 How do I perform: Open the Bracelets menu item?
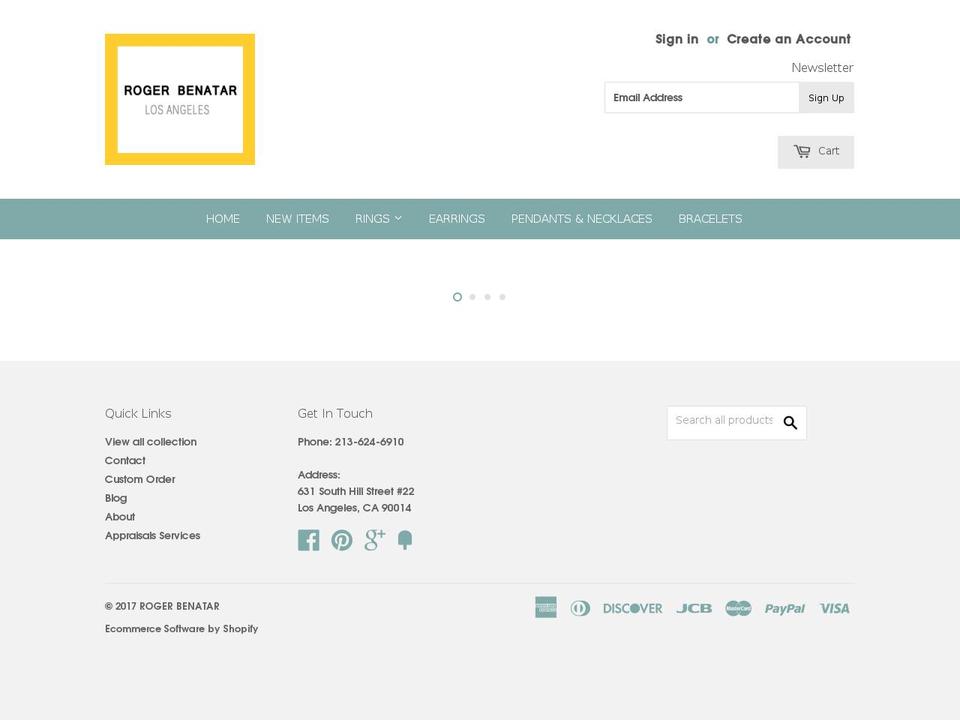tap(710, 219)
